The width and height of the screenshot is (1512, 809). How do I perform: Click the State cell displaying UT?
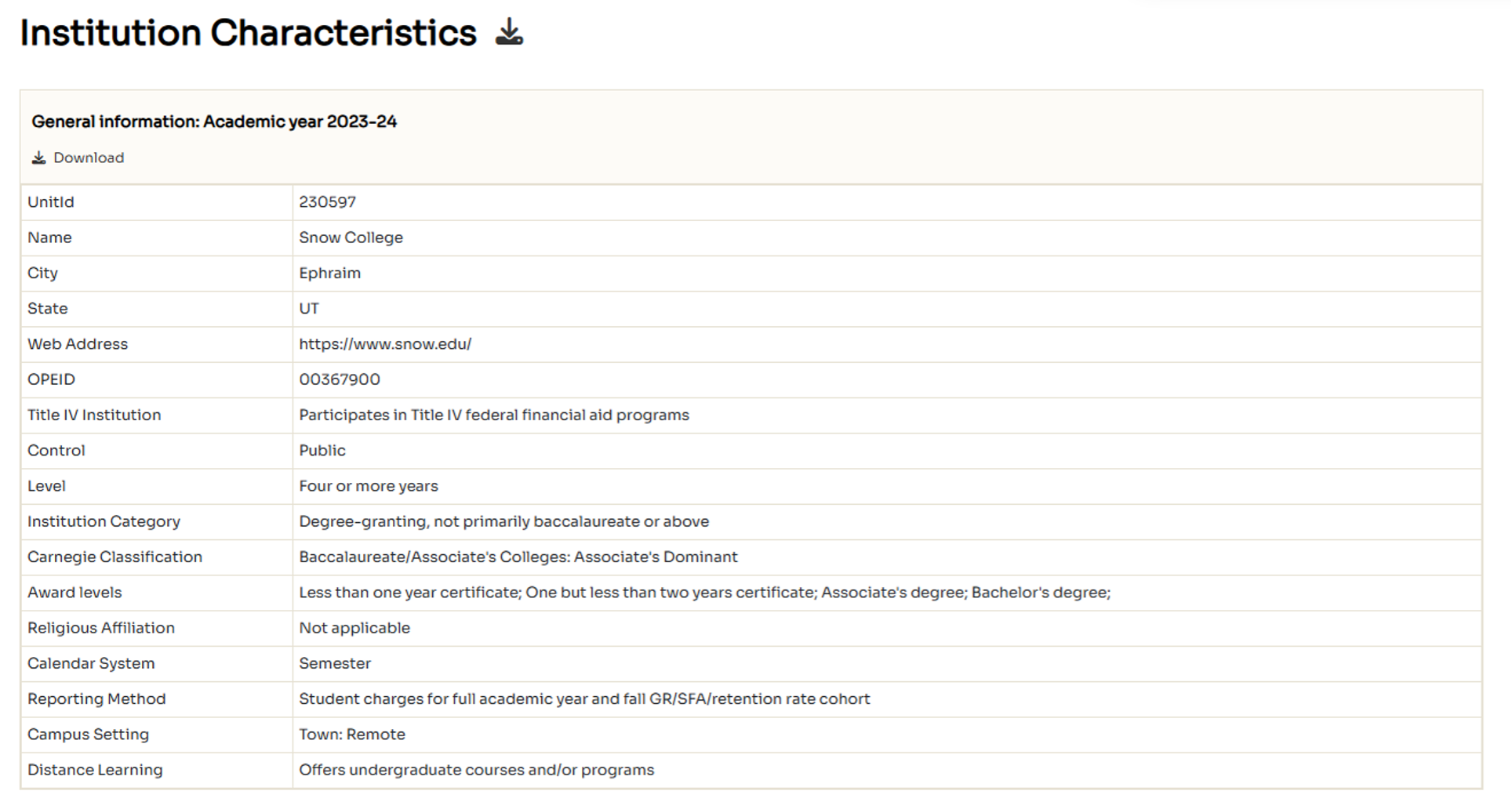pos(309,308)
